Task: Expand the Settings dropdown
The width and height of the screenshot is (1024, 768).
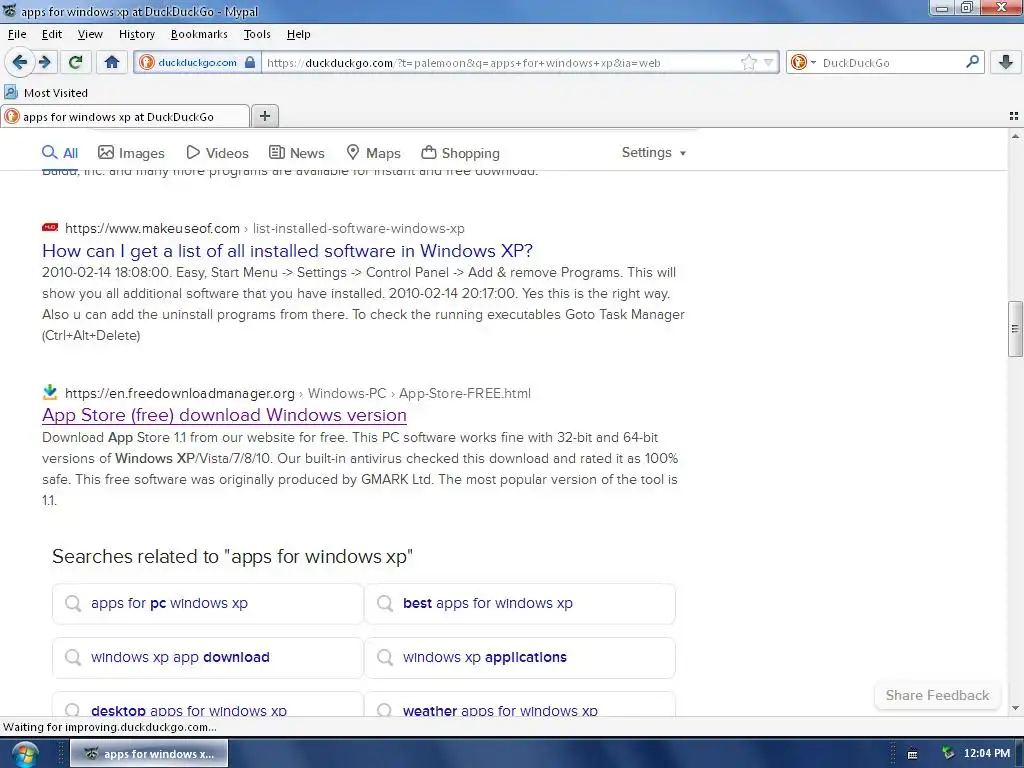Action: 654,152
